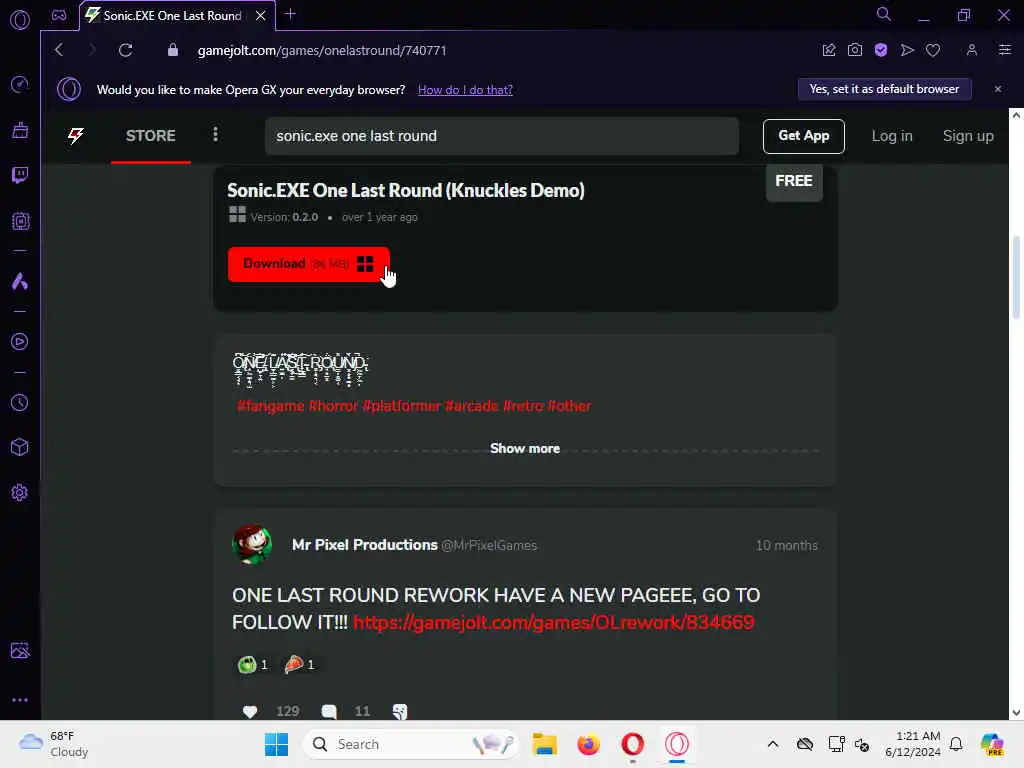This screenshot has height=768, width=1024.
Task: Open the Game Jolt more options menu
Action: pos(216,135)
